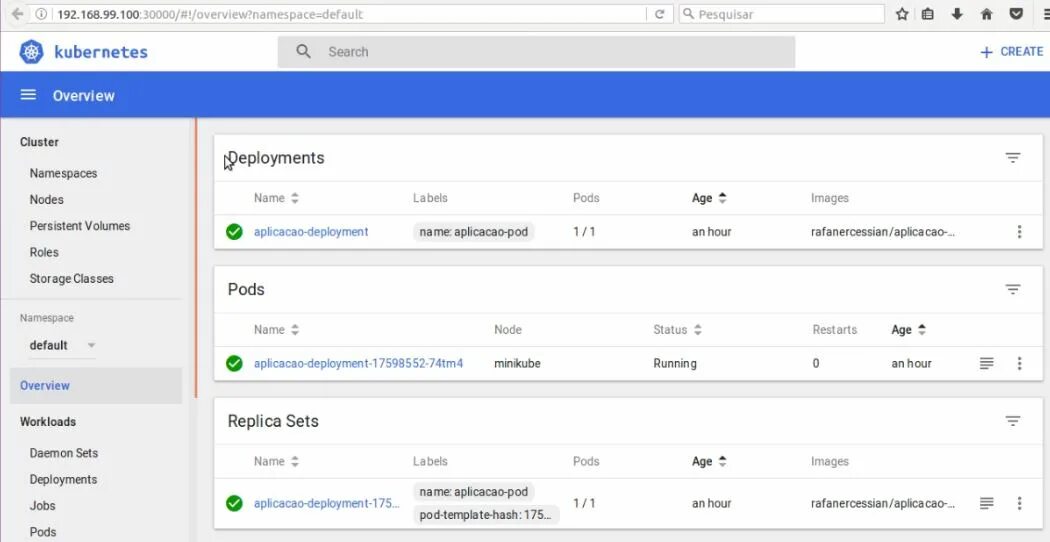
Task: Open actions menu for replica set row
Action: (1019, 503)
